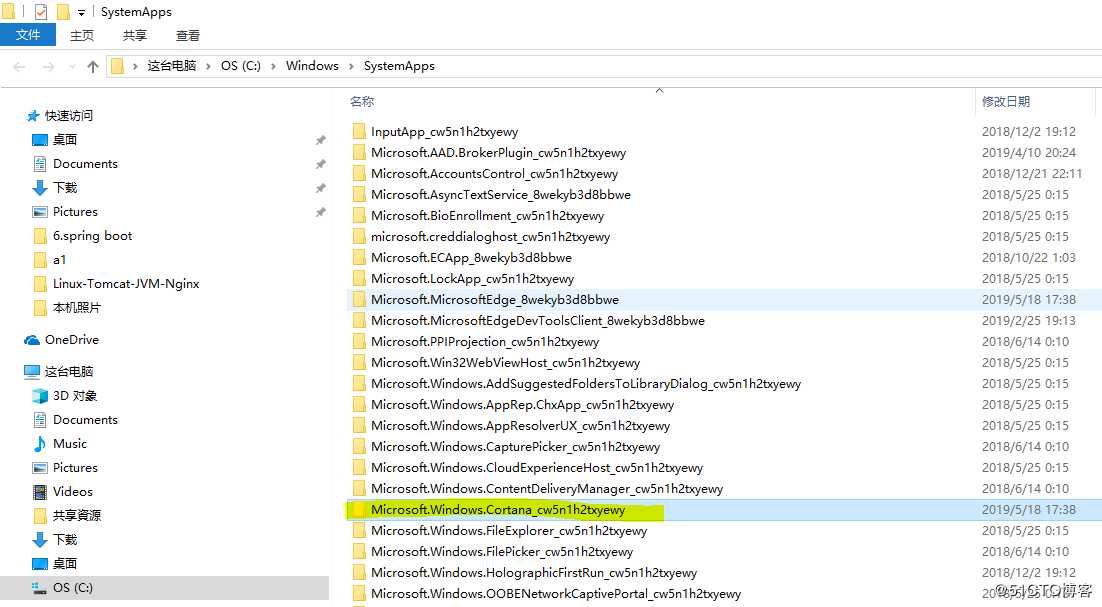The height and width of the screenshot is (607, 1102).
Task: Click the forward navigation arrow
Action: [48, 67]
